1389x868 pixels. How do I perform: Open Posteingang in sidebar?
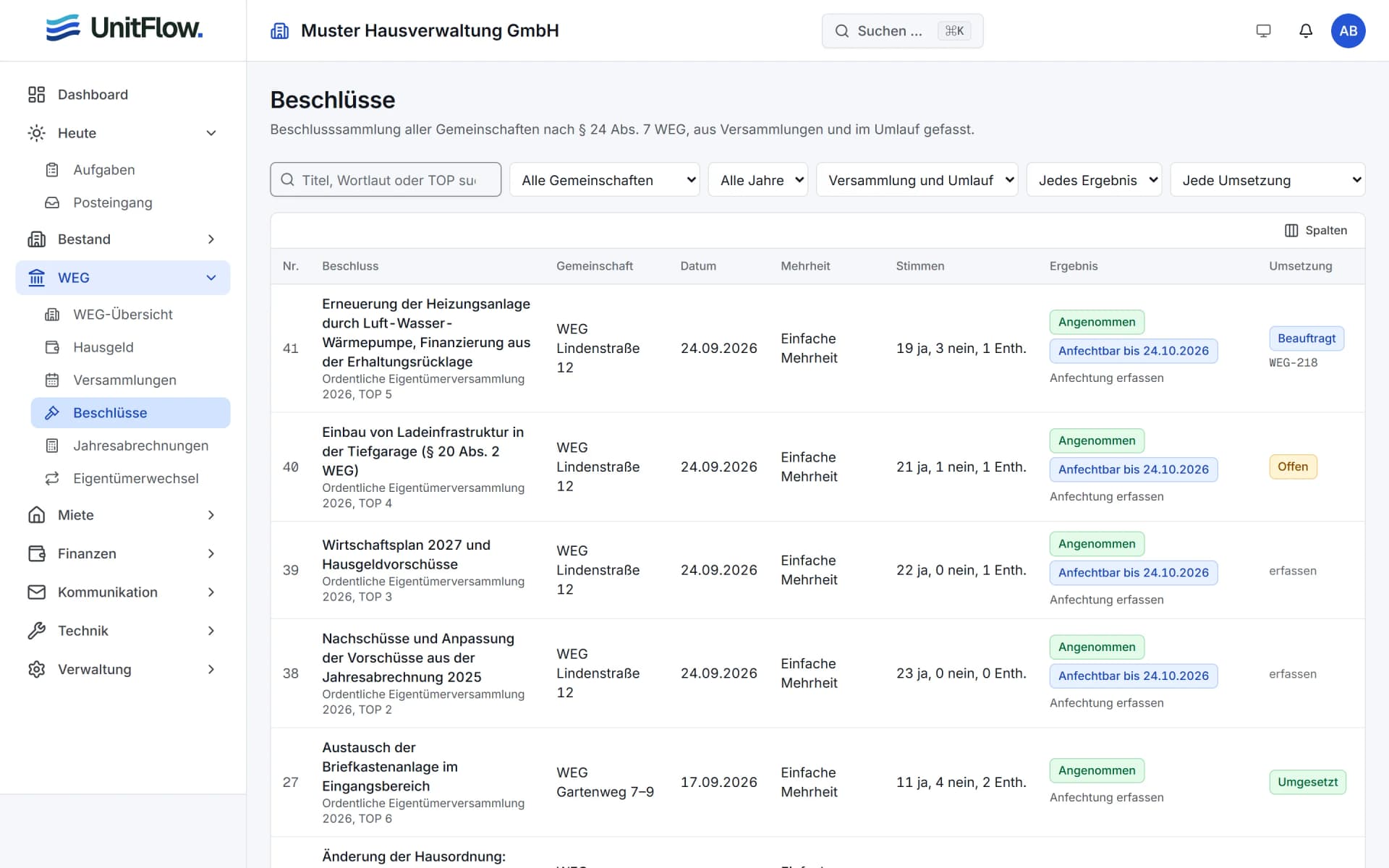click(x=130, y=203)
